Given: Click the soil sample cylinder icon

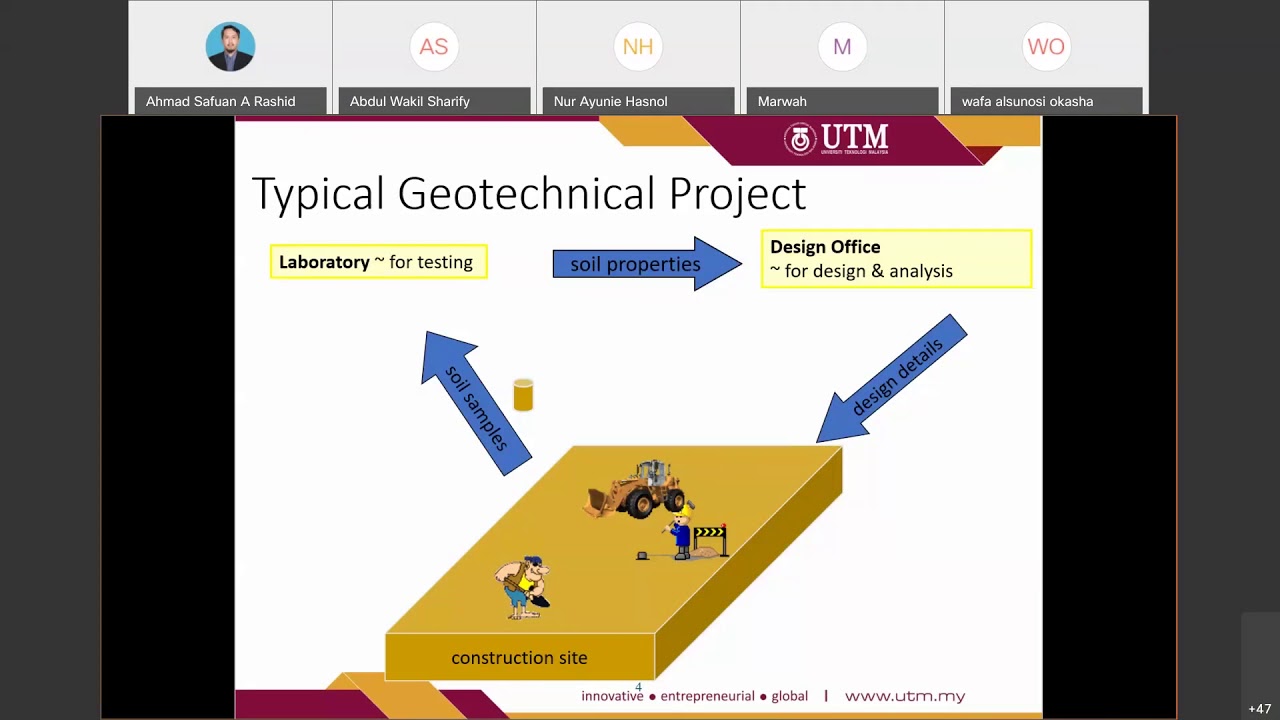Looking at the screenshot, I should click(x=523, y=395).
